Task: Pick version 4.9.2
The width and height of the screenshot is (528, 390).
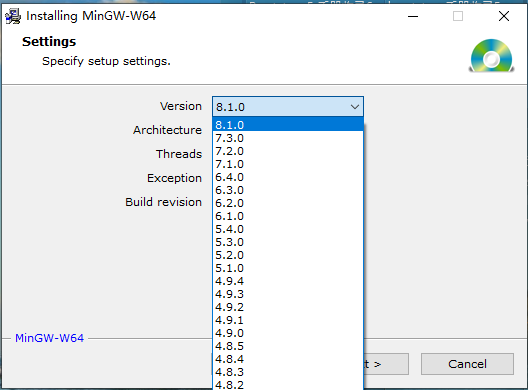Action: [288, 307]
